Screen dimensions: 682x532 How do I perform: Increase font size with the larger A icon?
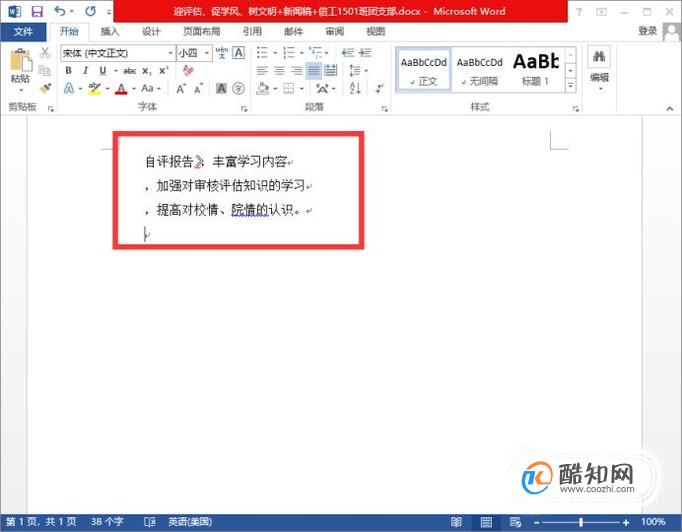click(181, 89)
